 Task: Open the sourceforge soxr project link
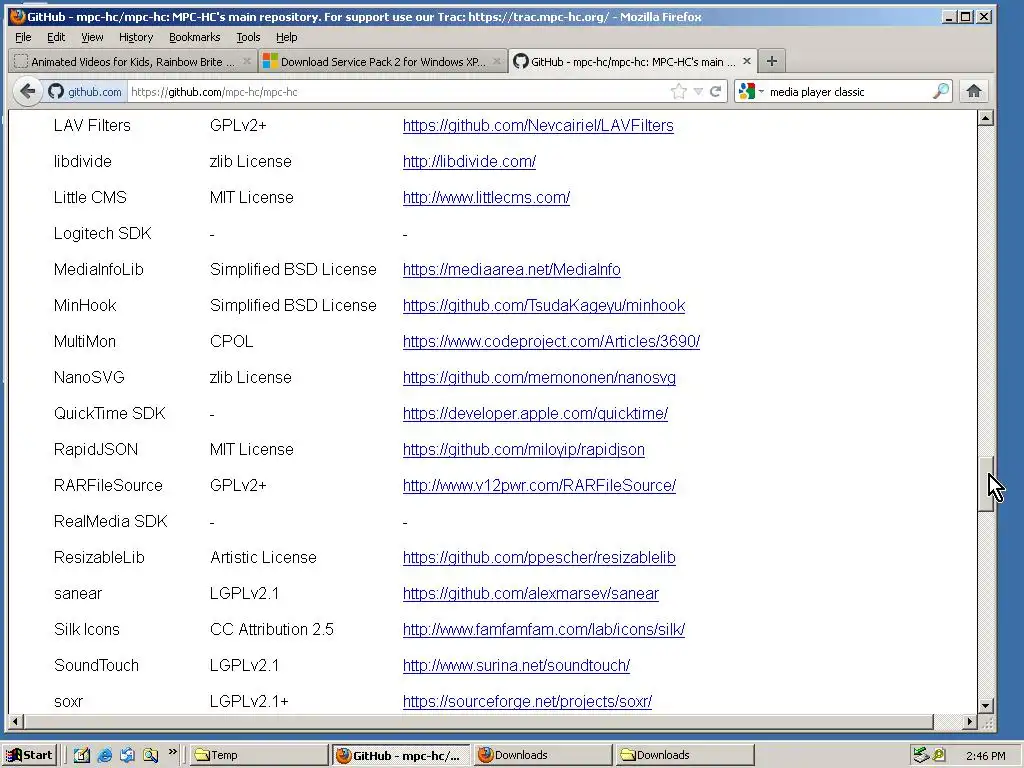click(x=527, y=701)
